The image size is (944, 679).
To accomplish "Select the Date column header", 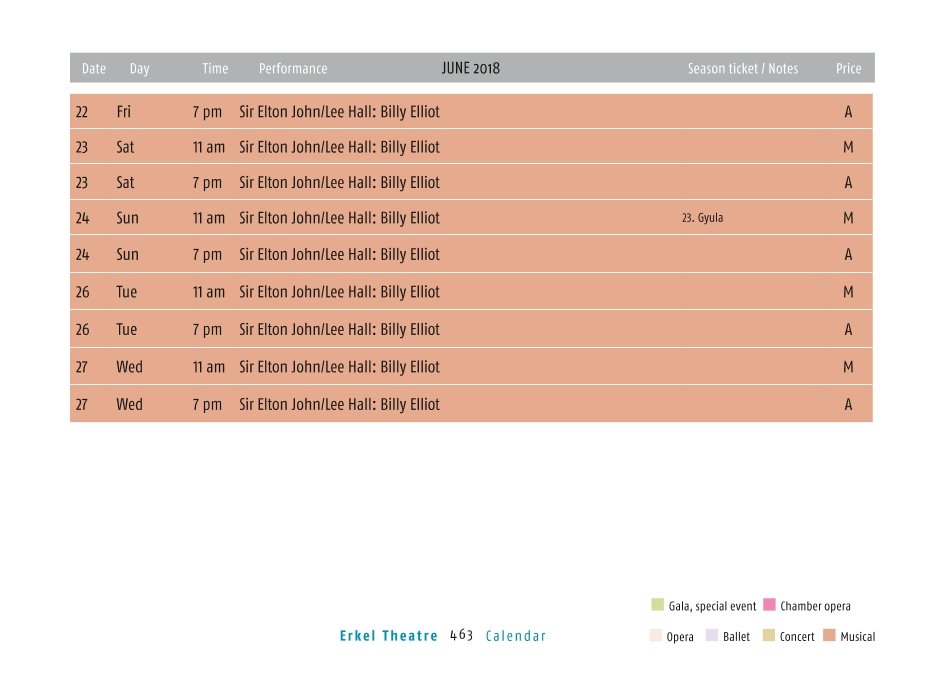I will (94, 69).
